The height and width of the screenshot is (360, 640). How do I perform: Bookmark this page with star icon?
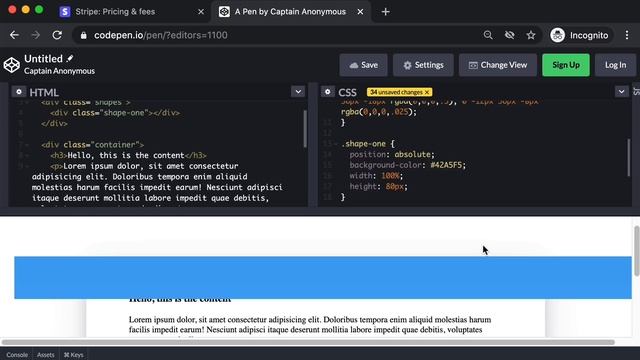click(x=531, y=35)
